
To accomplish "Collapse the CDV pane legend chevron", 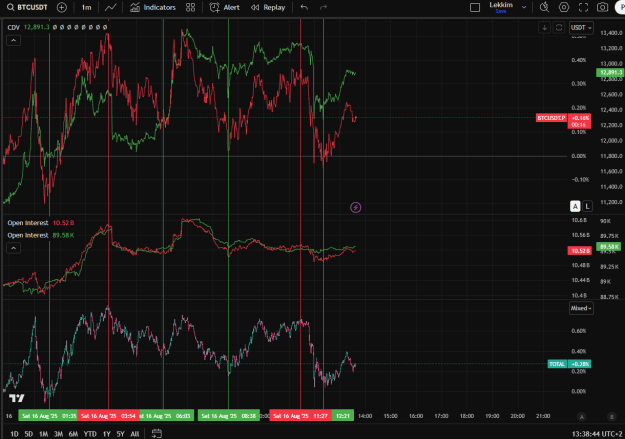I will pyautogui.click(x=14, y=40).
